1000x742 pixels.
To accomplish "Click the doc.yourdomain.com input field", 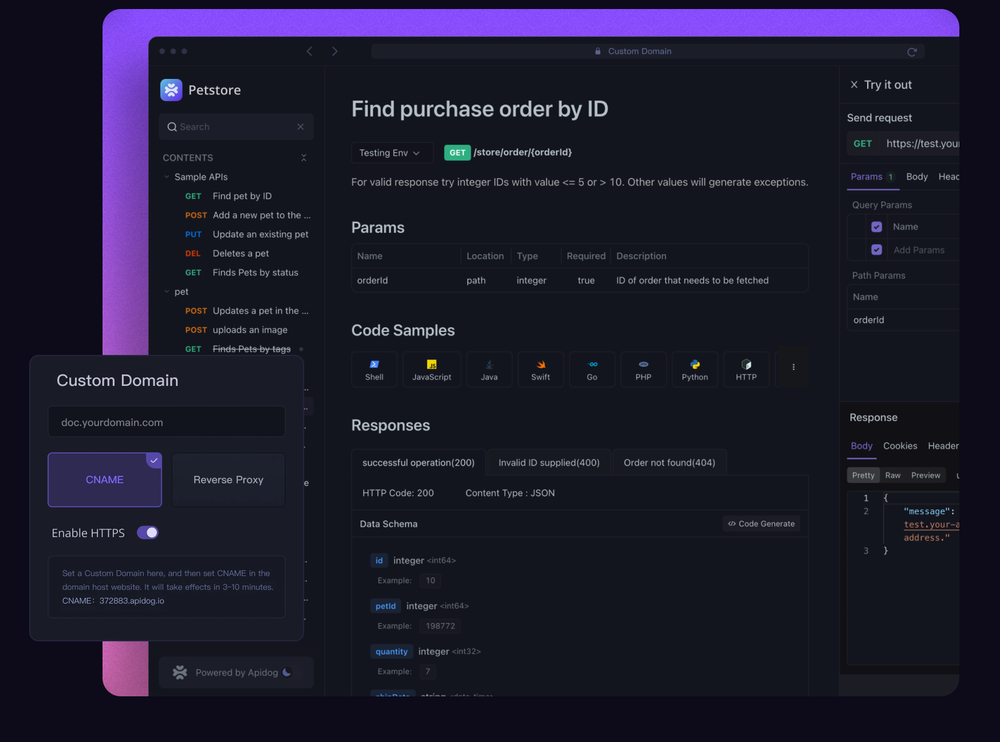I will 166,422.
